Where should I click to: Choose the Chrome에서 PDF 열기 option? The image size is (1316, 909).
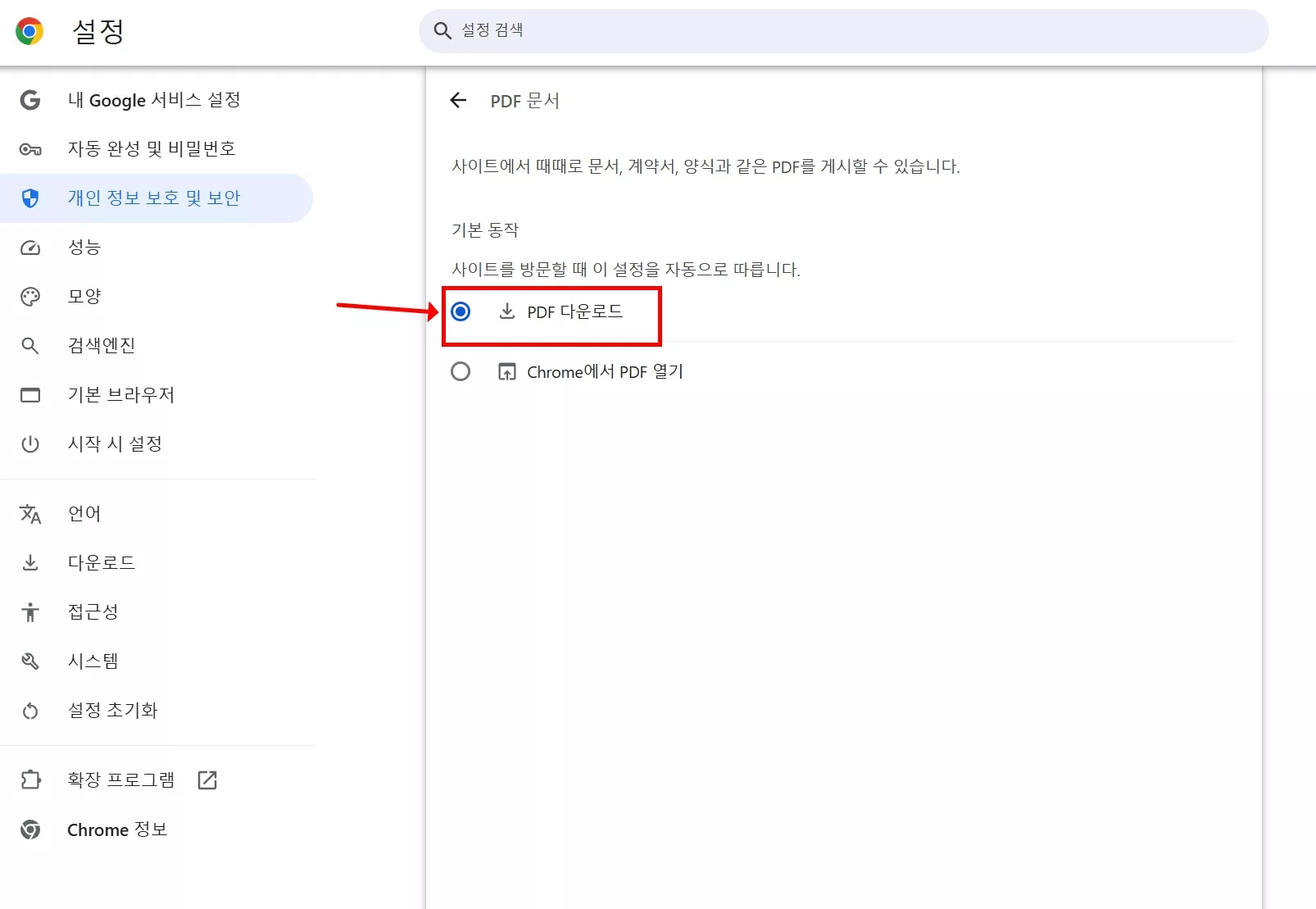(461, 371)
